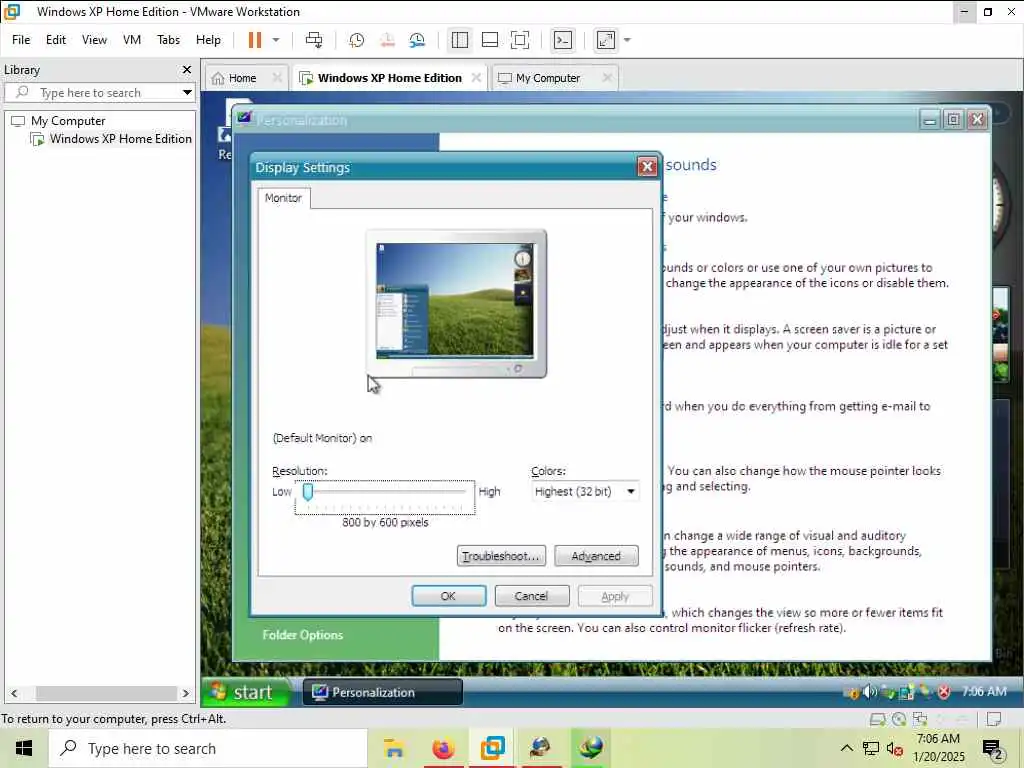This screenshot has width=1024, height=768.
Task: Close the Windows XP Home Edition tab
Action: point(476,78)
